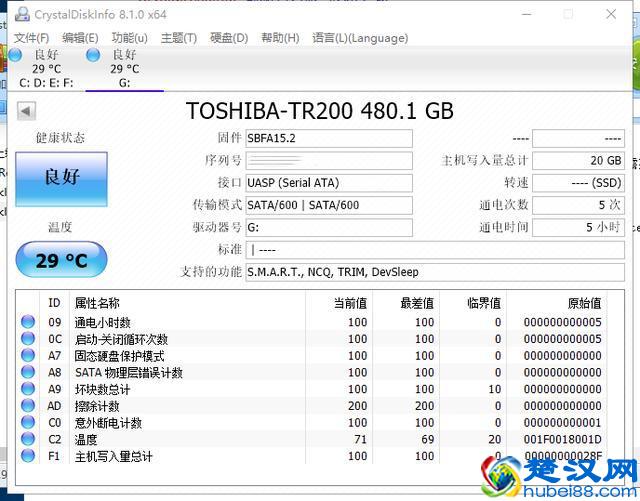The height and width of the screenshot is (501, 640).
Task: Click the status icon of attribute F1
Action: 28,456
